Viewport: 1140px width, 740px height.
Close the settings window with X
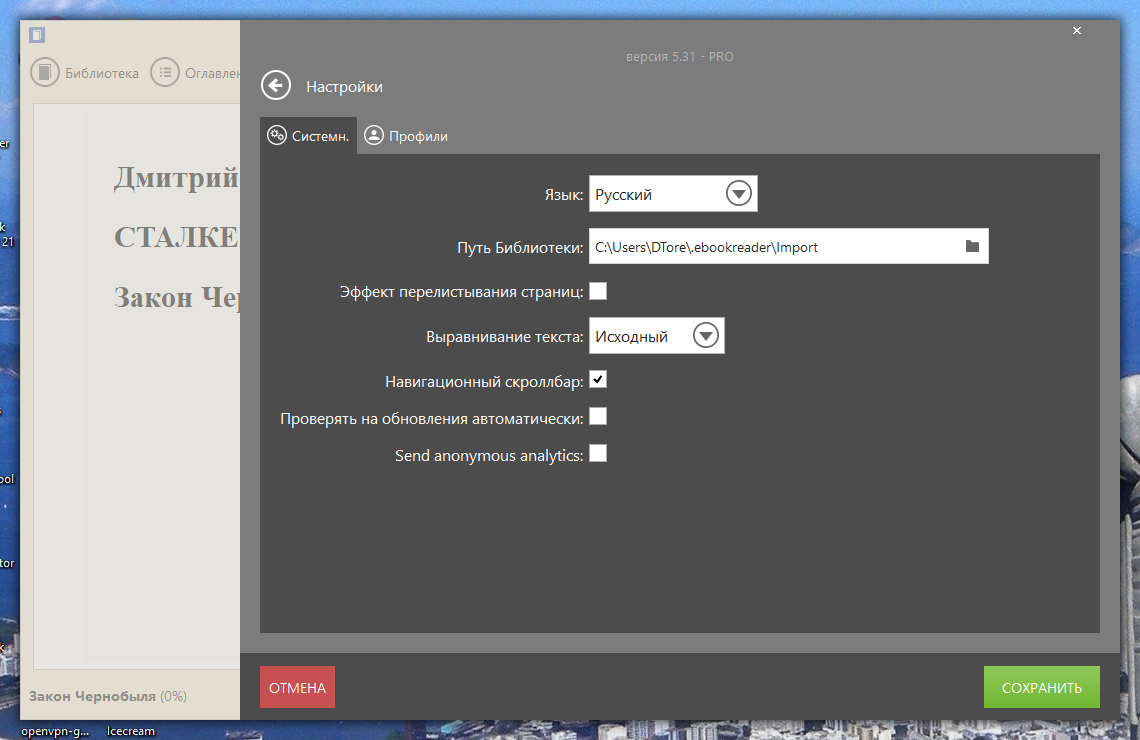click(1077, 31)
